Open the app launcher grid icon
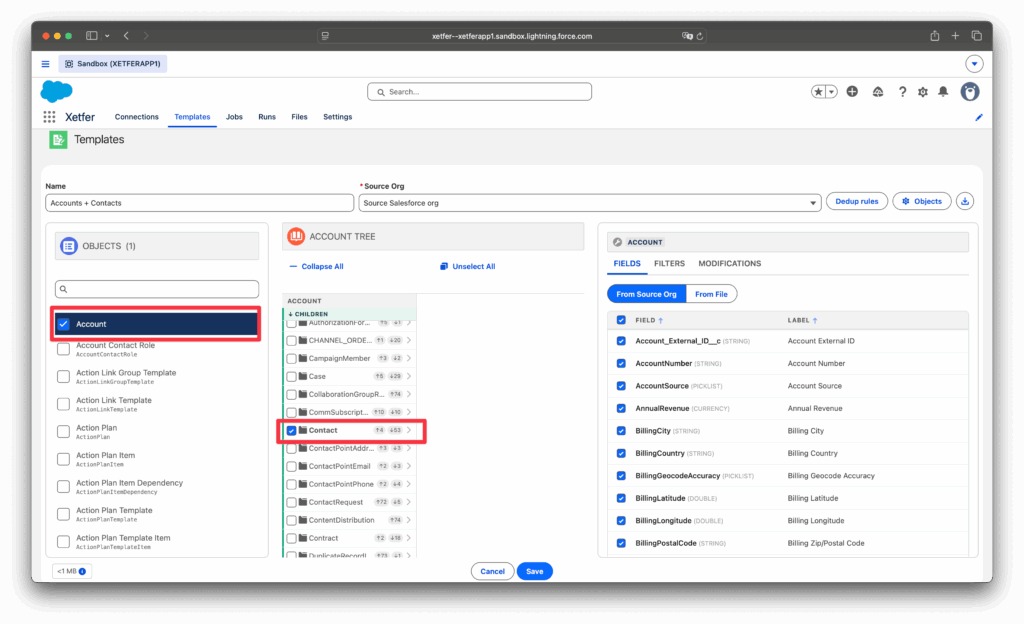The height and width of the screenshot is (624, 1024). pos(49,117)
